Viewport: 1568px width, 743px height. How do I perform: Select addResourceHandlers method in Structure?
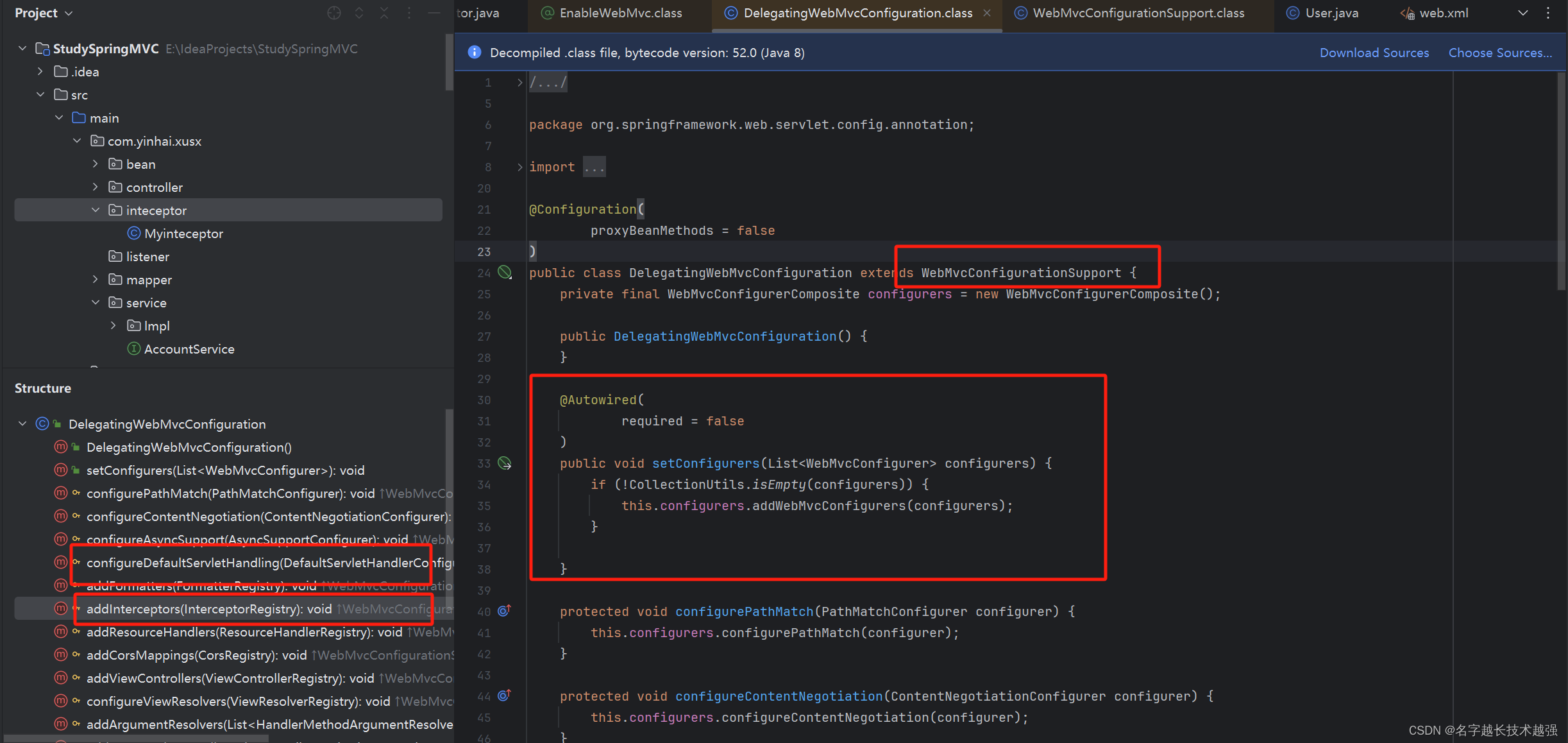coord(244,632)
